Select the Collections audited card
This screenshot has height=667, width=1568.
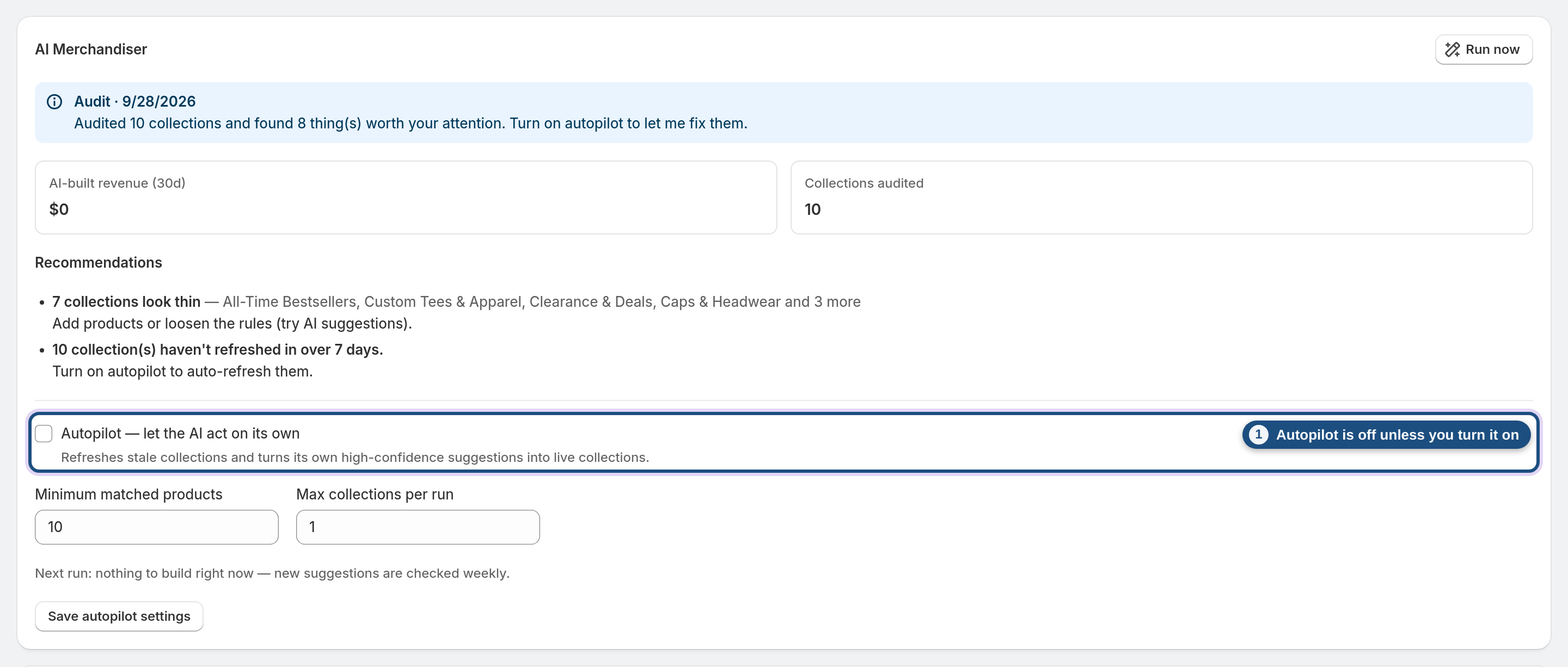[x=1161, y=197]
